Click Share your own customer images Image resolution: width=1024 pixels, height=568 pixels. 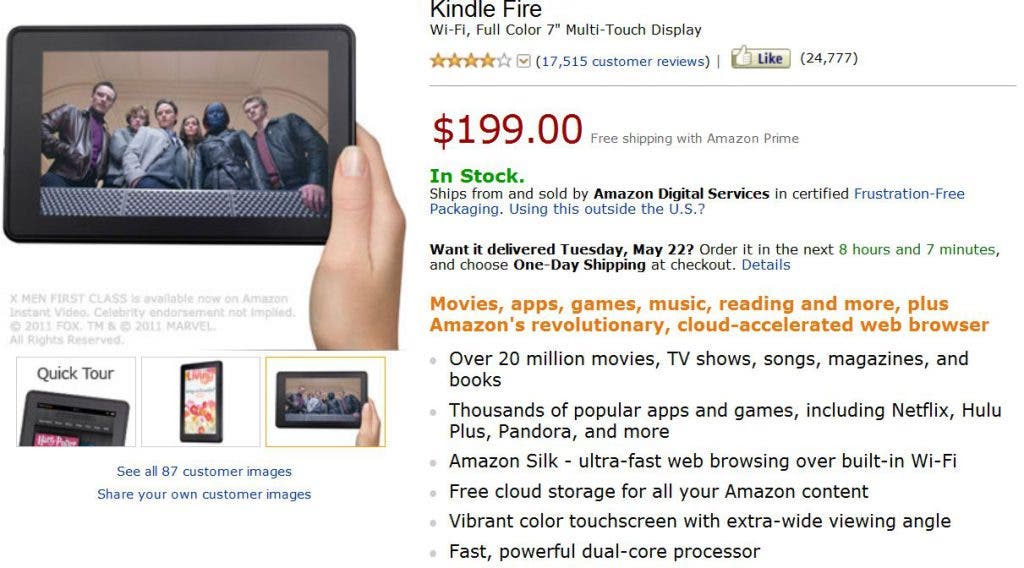pyautogui.click(x=204, y=494)
